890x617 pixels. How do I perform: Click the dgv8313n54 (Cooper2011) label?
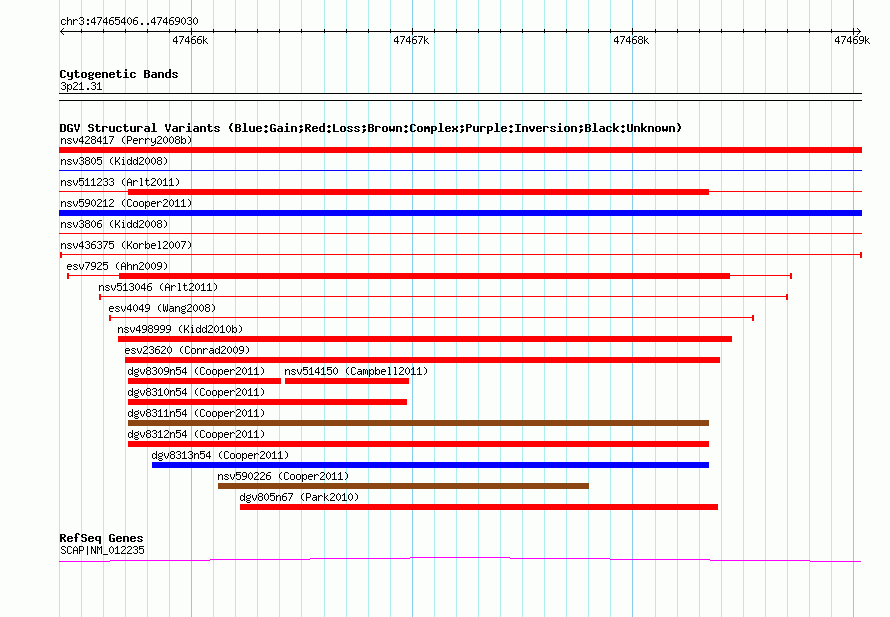(220, 455)
